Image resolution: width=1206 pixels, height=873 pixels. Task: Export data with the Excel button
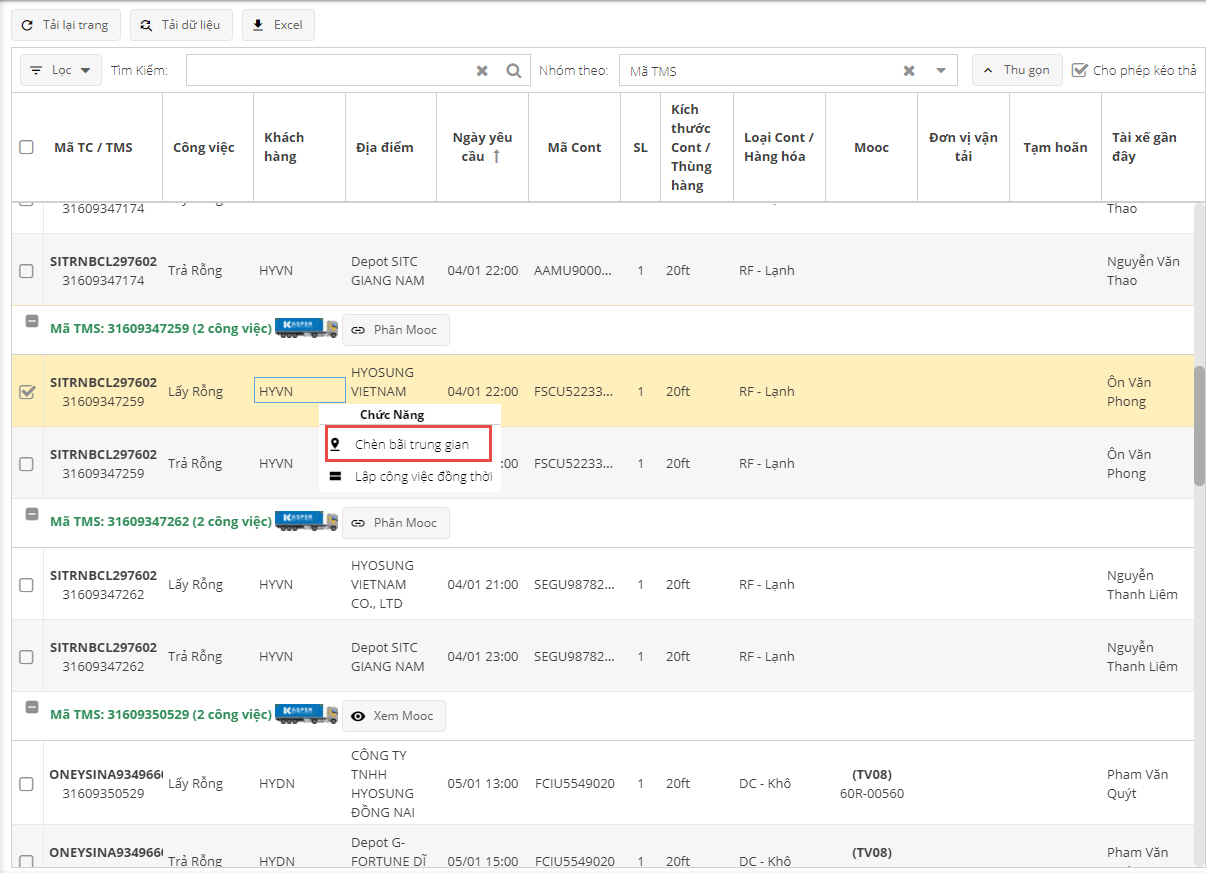pyautogui.click(x=278, y=25)
